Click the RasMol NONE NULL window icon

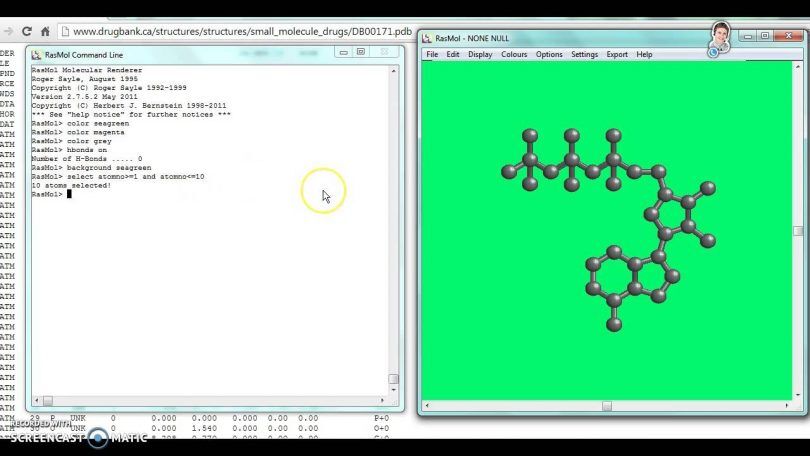(427, 38)
